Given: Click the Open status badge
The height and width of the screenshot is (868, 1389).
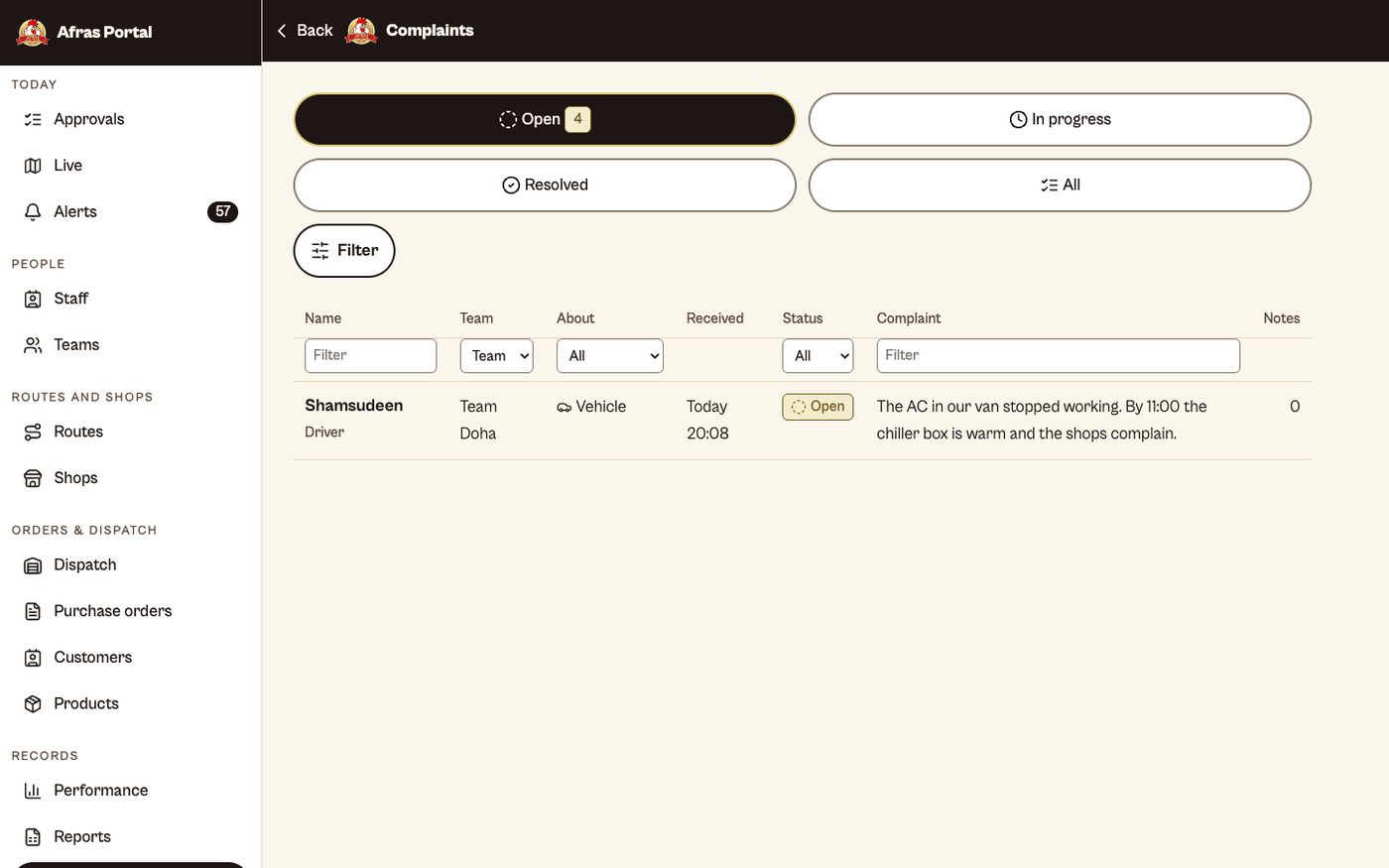Looking at the screenshot, I should [818, 407].
